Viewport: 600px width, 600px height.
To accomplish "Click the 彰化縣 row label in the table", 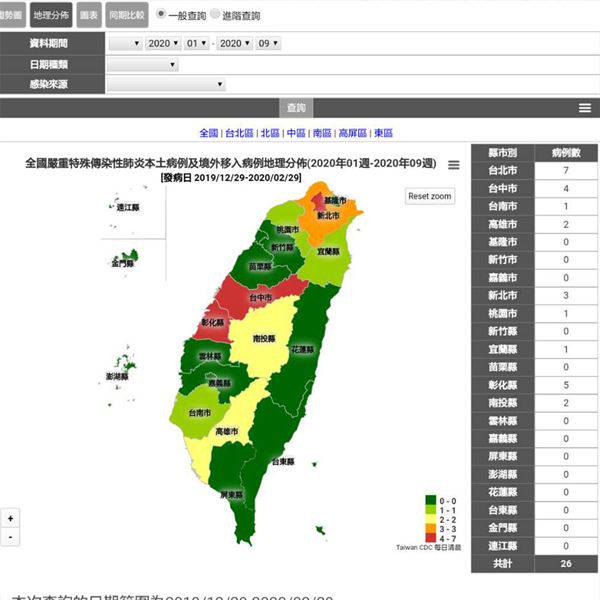I will [x=502, y=385].
